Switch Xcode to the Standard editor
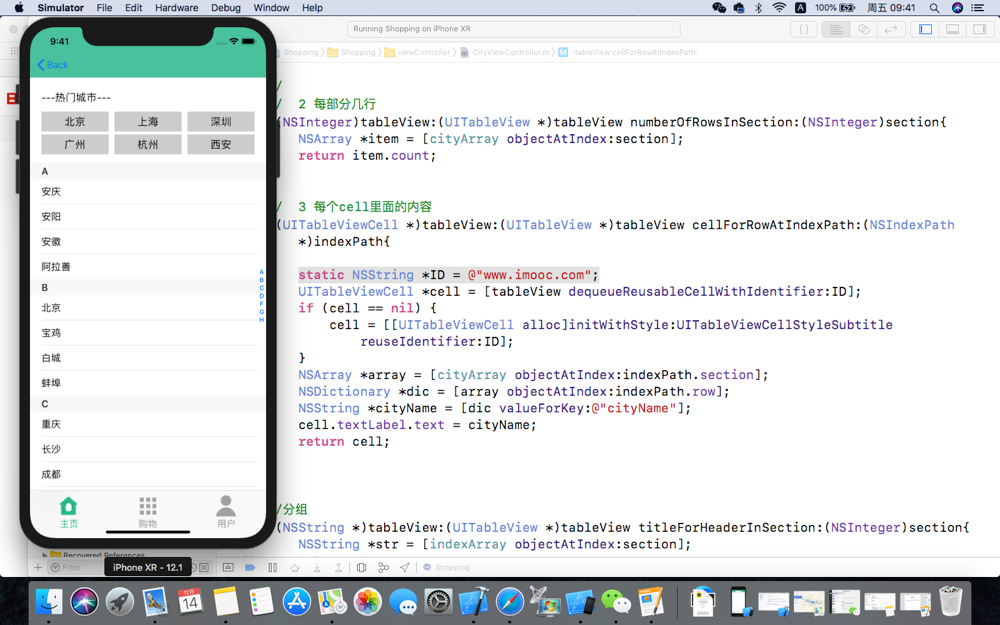Screen dimensions: 1000x625 tap(836, 29)
